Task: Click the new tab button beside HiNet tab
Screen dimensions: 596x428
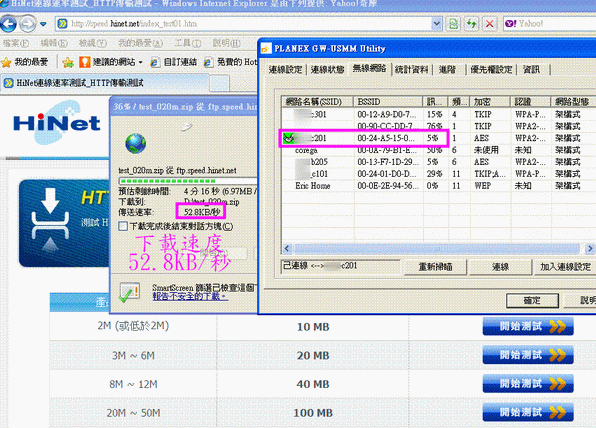Action: tap(219, 84)
